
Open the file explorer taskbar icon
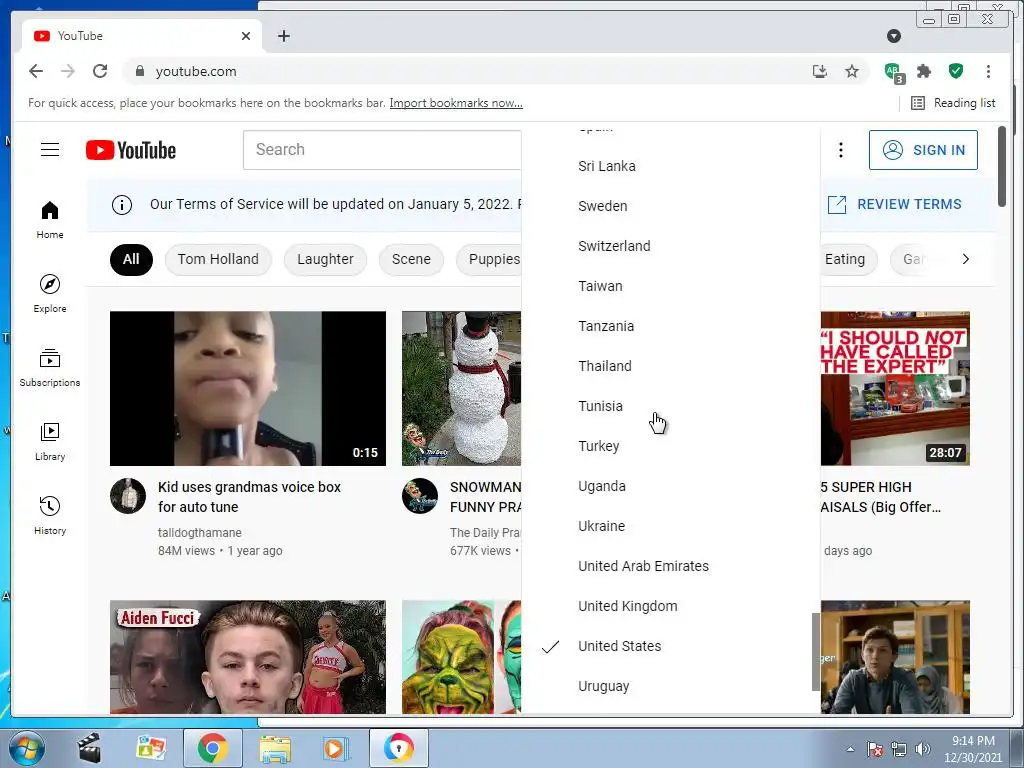click(275, 748)
